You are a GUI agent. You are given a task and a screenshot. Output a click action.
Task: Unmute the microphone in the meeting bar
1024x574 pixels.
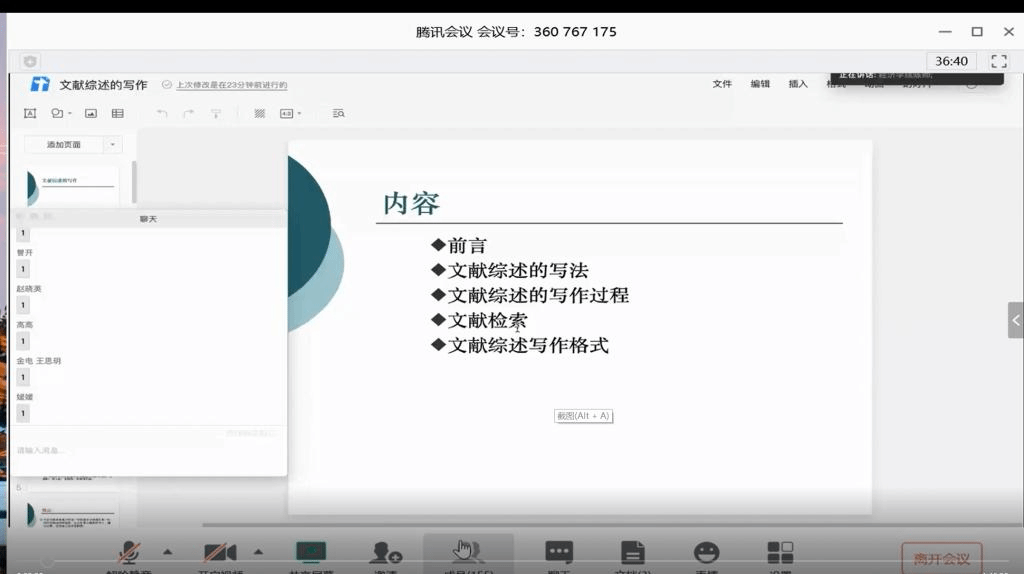point(128,553)
